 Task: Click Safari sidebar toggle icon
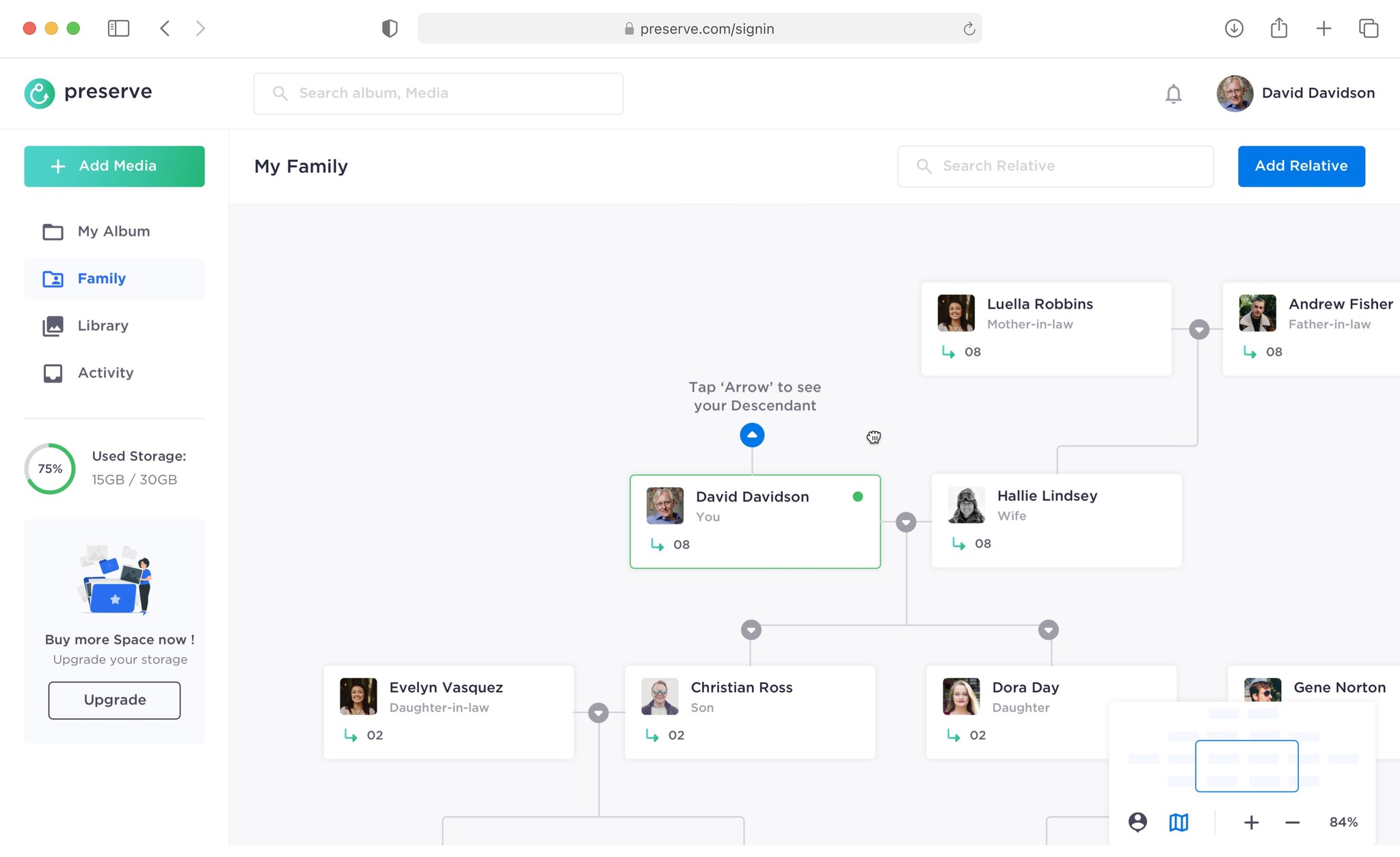(118, 28)
